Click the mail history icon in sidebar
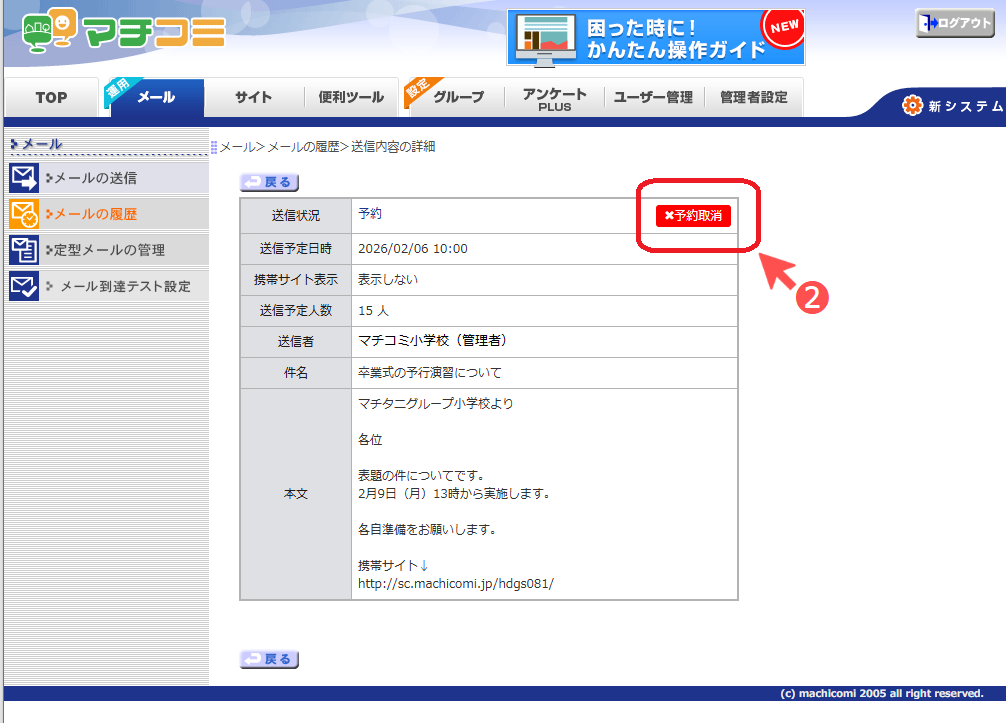 pos(24,214)
